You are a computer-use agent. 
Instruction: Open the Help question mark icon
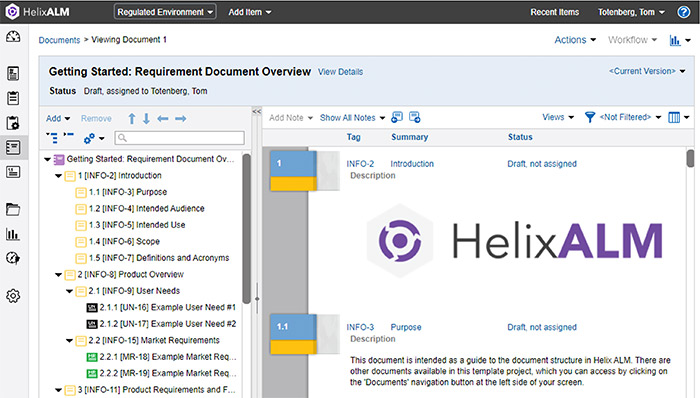click(683, 12)
